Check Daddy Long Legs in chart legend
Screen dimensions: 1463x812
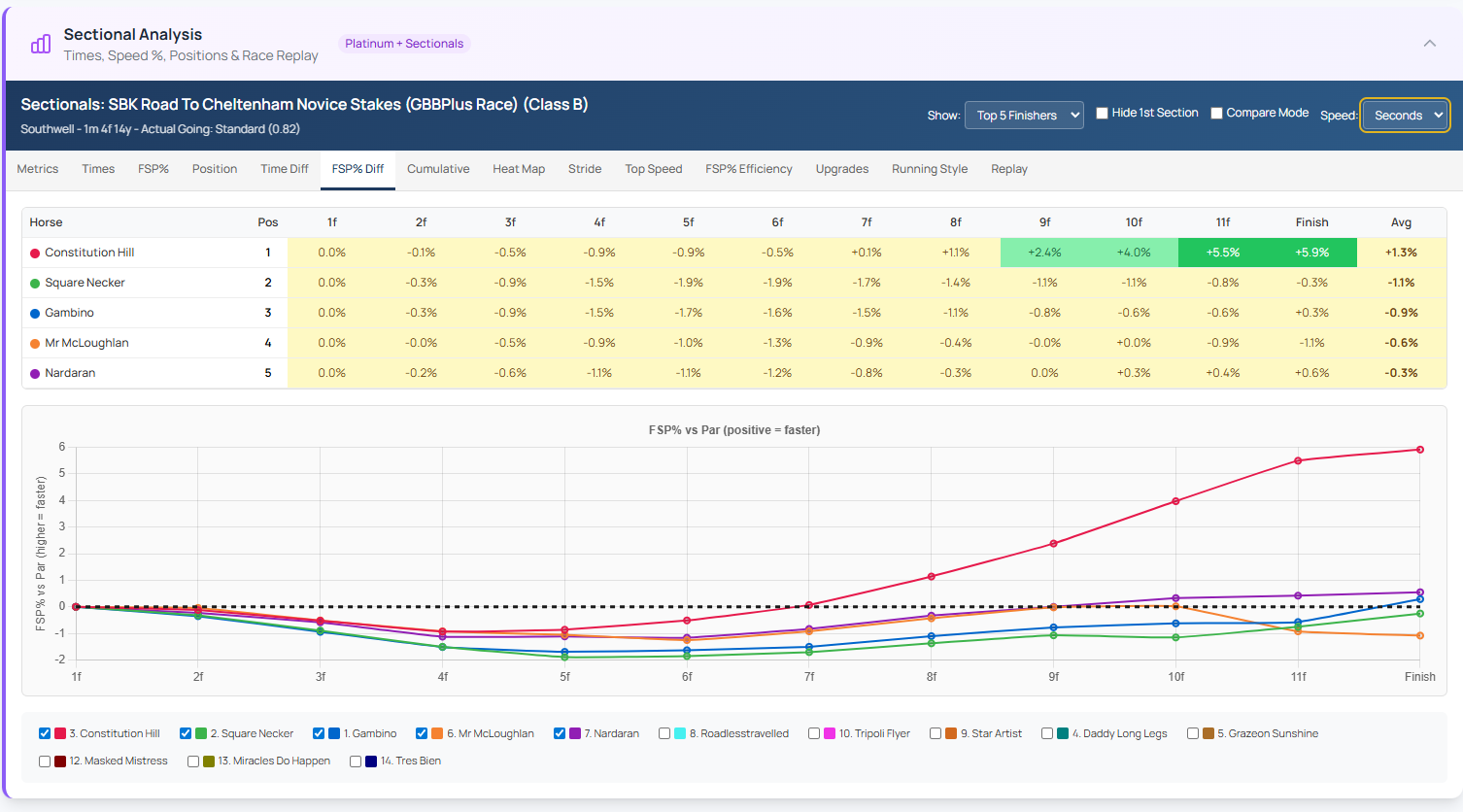coord(1047,733)
